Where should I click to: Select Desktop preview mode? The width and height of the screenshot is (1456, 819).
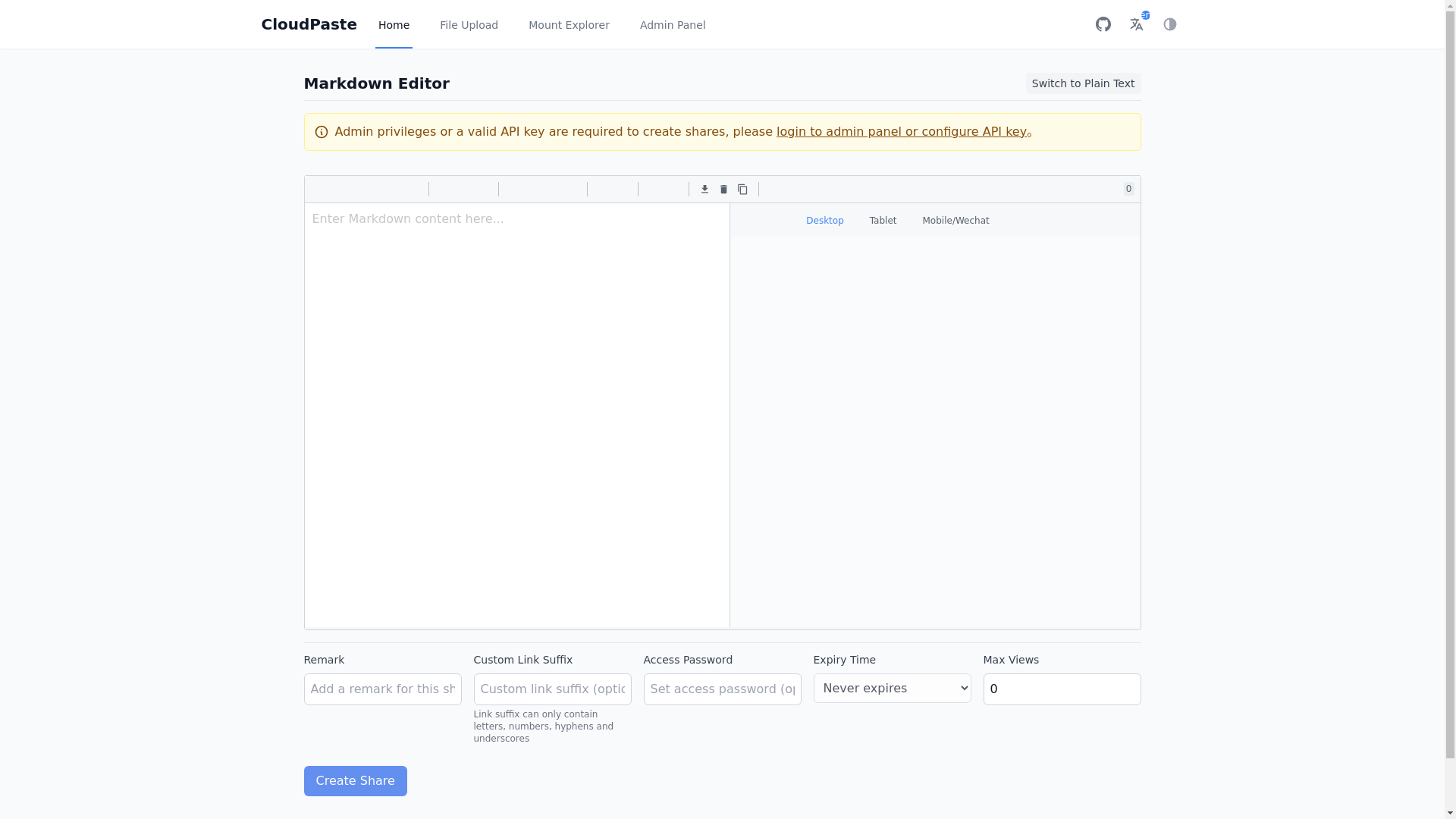pos(824,221)
